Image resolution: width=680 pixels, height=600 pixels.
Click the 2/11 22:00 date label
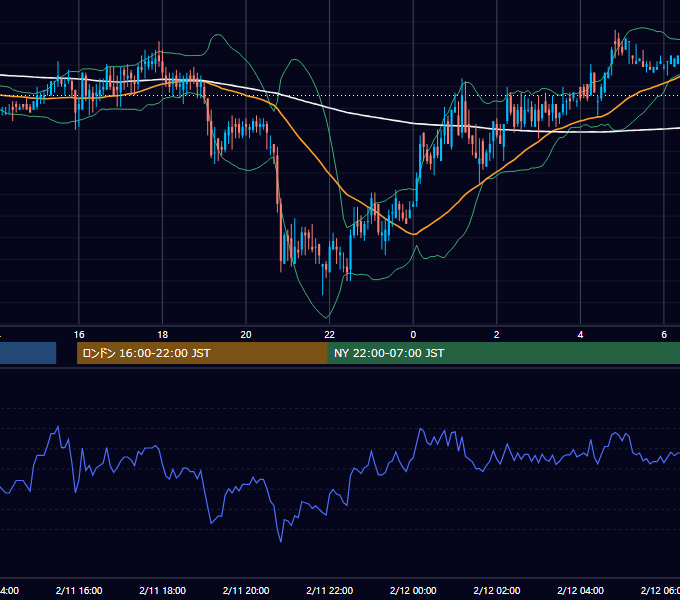330,590
